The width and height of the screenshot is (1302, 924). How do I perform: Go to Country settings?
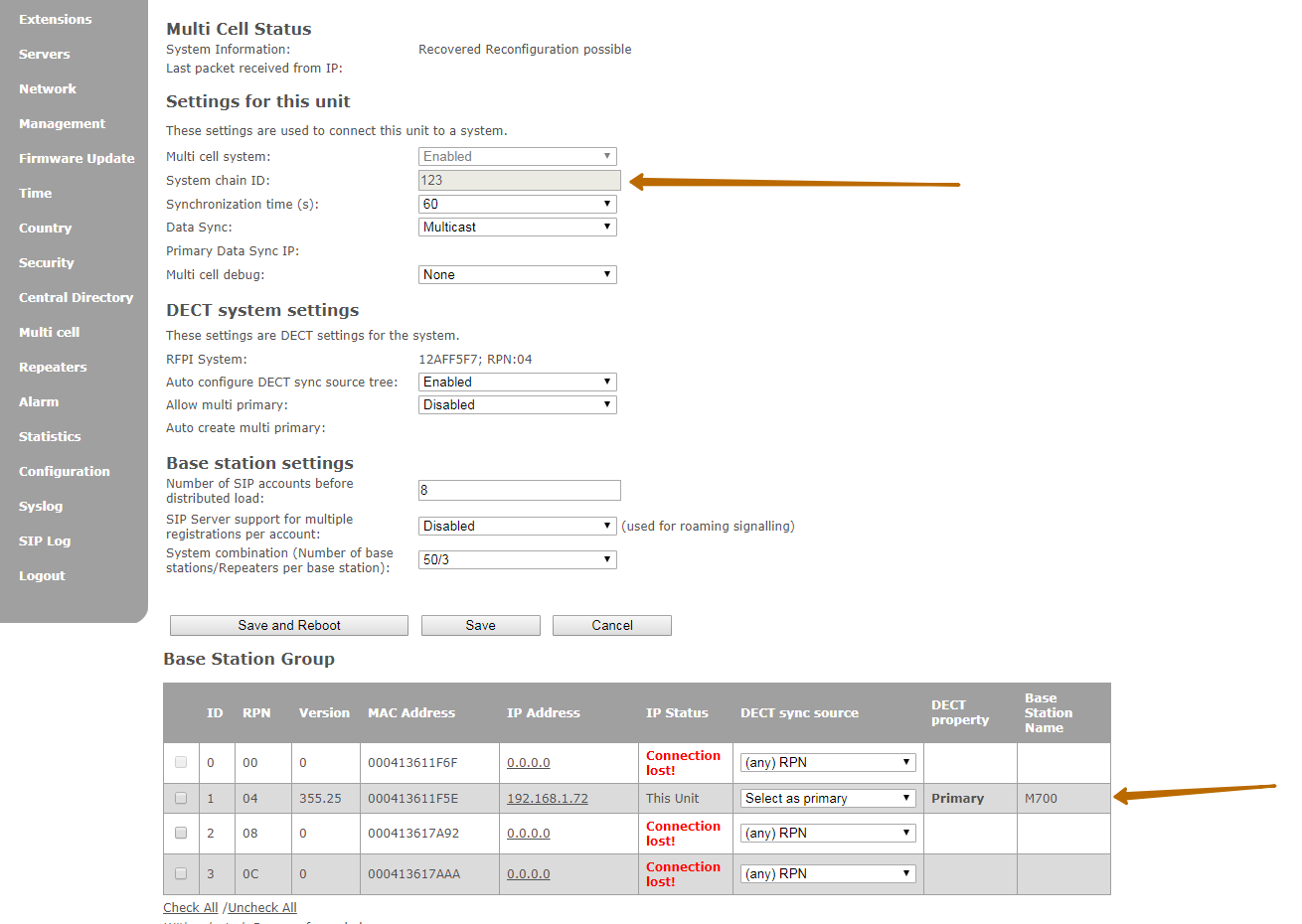click(46, 228)
